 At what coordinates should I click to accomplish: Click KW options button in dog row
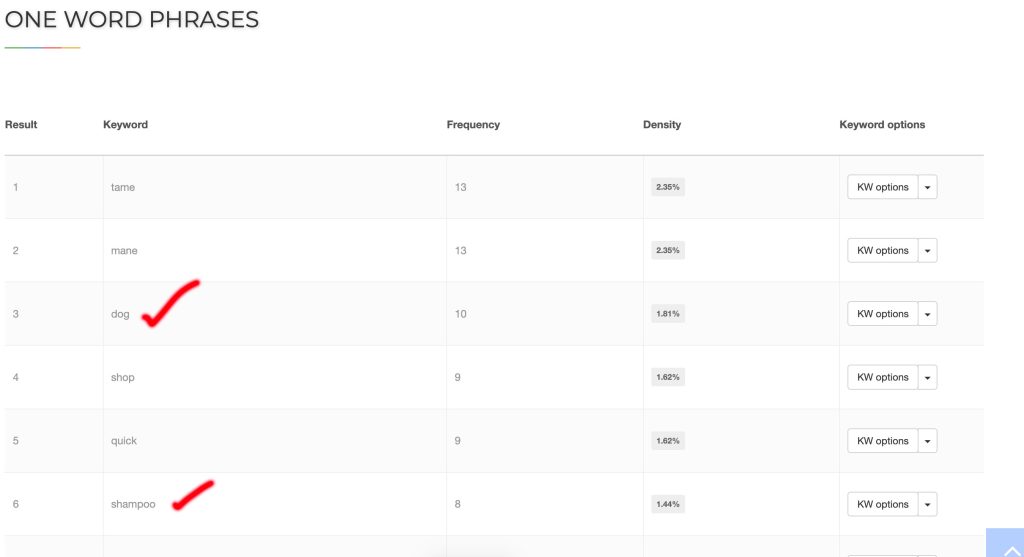click(882, 314)
